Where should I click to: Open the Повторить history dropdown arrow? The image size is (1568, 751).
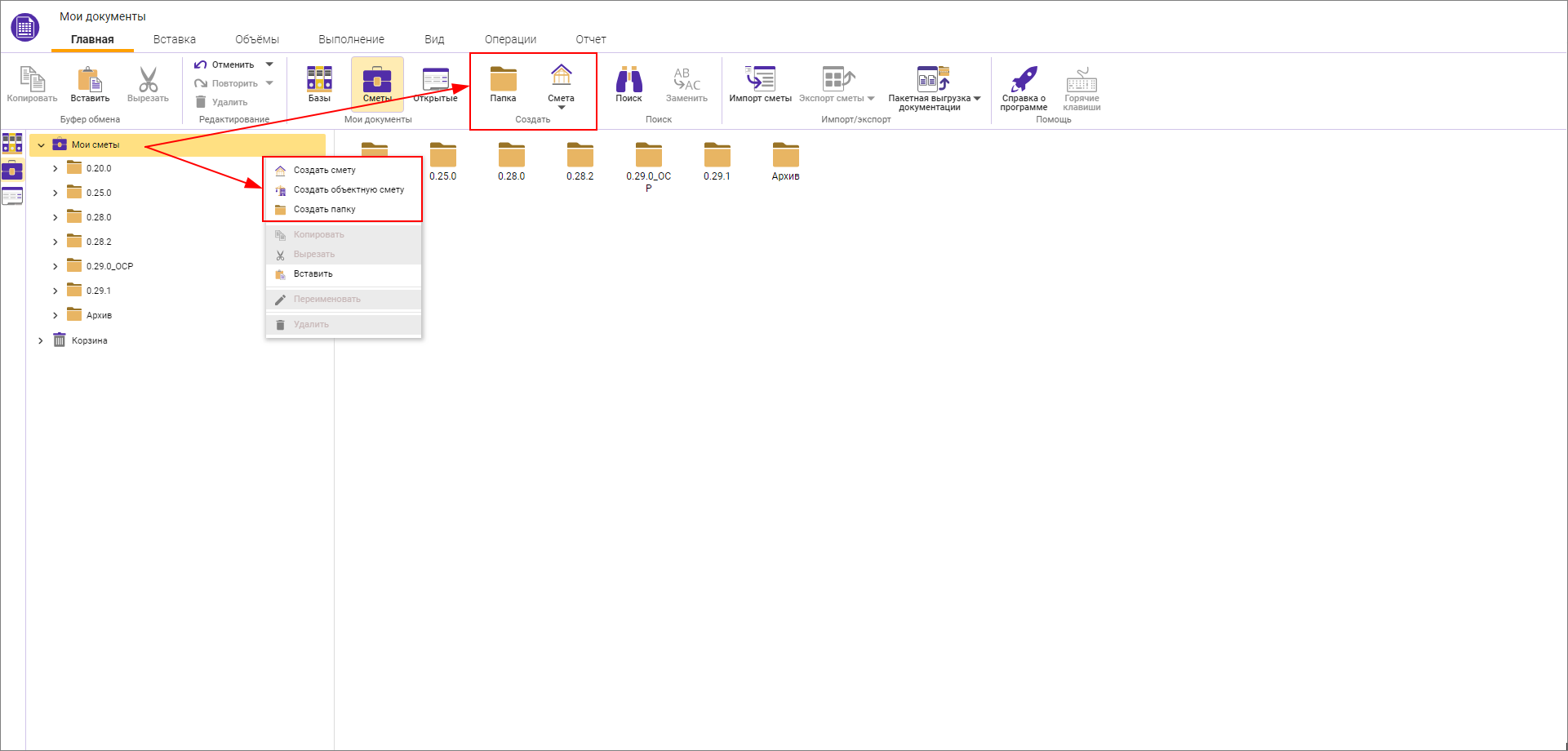(x=269, y=83)
